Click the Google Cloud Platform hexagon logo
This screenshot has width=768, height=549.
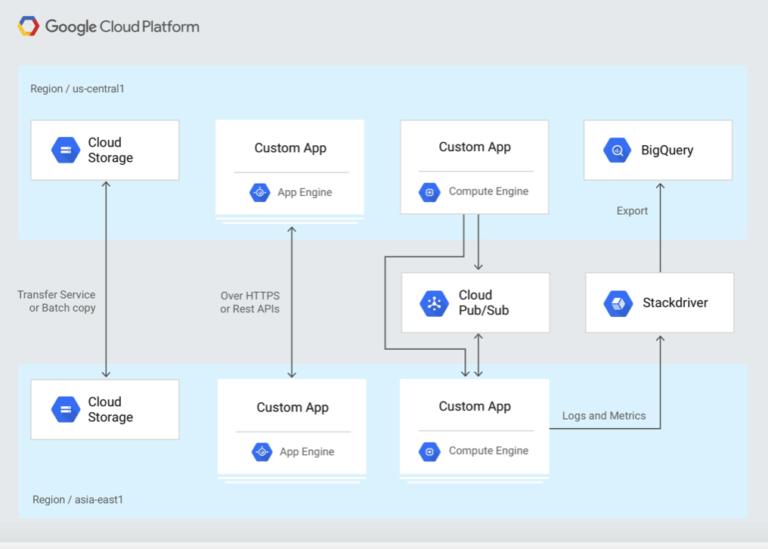click(29, 27)
